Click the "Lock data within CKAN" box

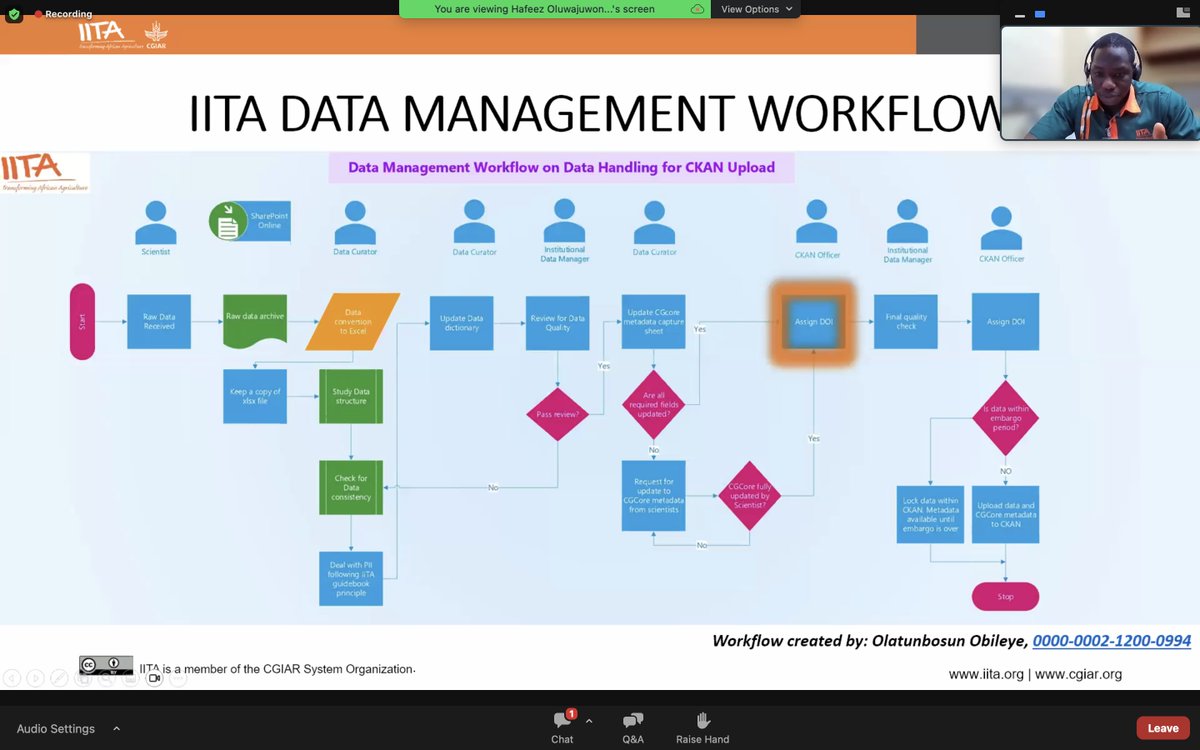pos(931,514)
